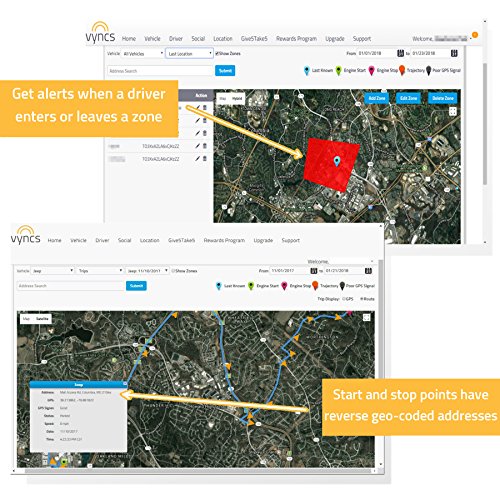Click the Engine Start pin in the trips window legend
The image size is (500, 500).
click(x=251, y=286)
